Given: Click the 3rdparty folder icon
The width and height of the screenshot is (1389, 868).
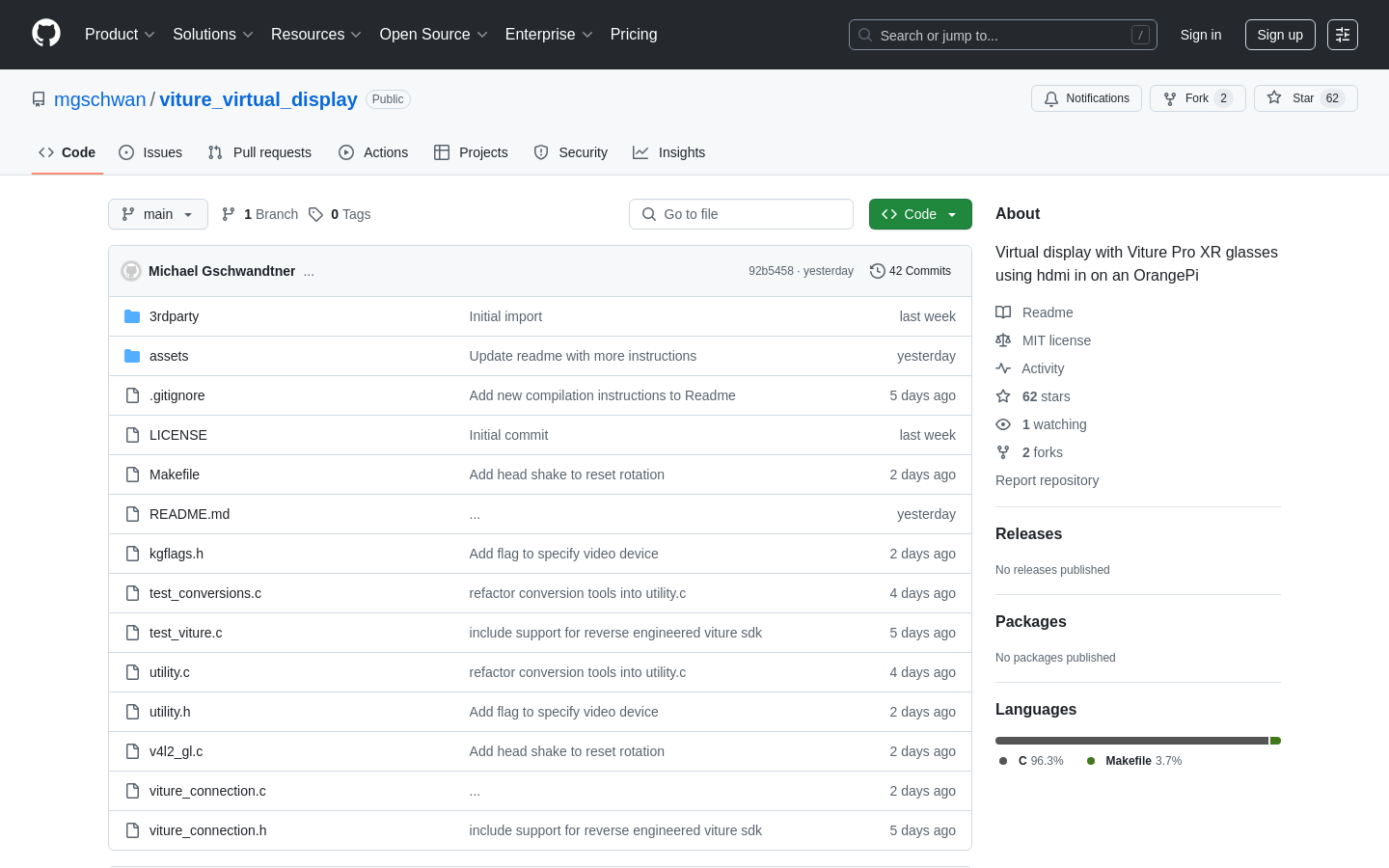Looking at the screenshot, I should click(x=132, y=316).
